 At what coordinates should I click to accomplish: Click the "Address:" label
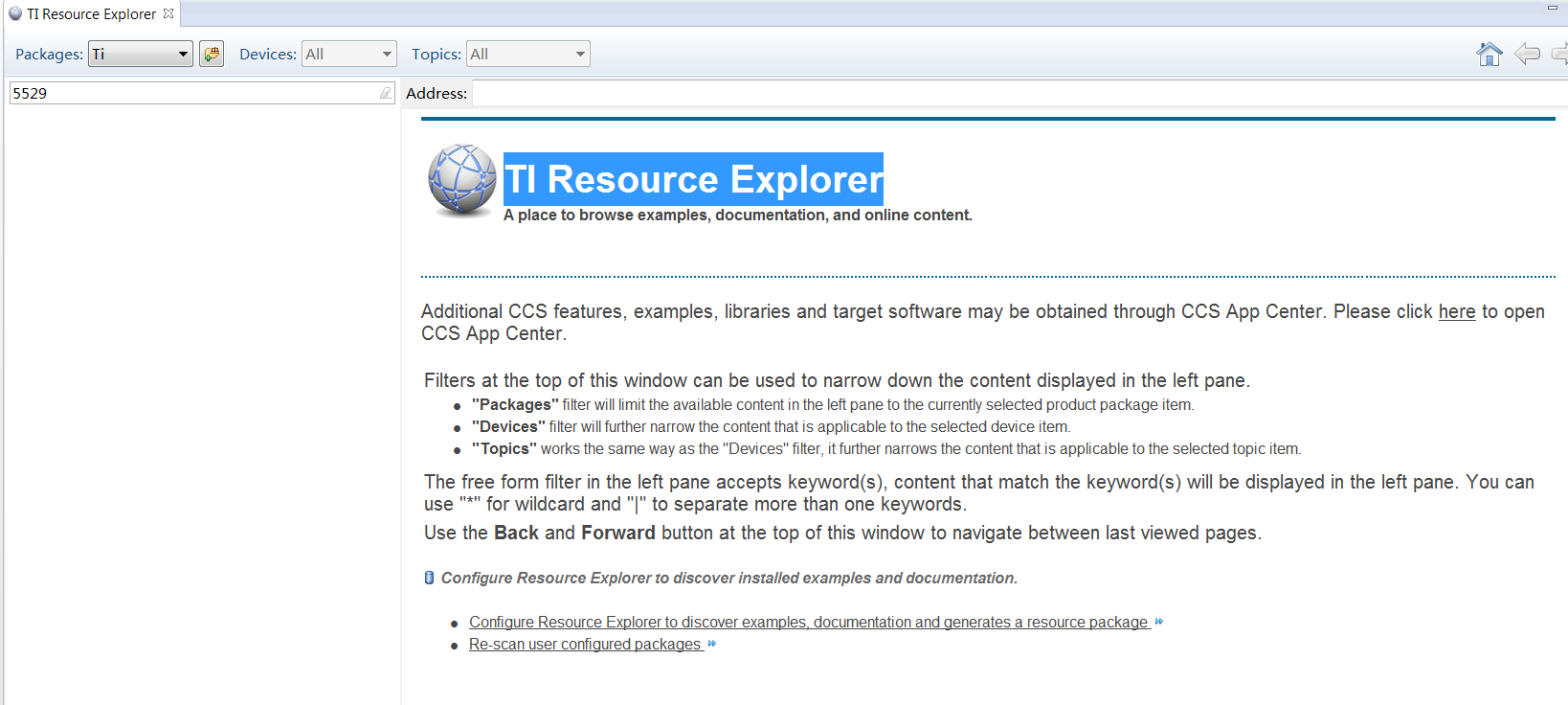point(437,93)
